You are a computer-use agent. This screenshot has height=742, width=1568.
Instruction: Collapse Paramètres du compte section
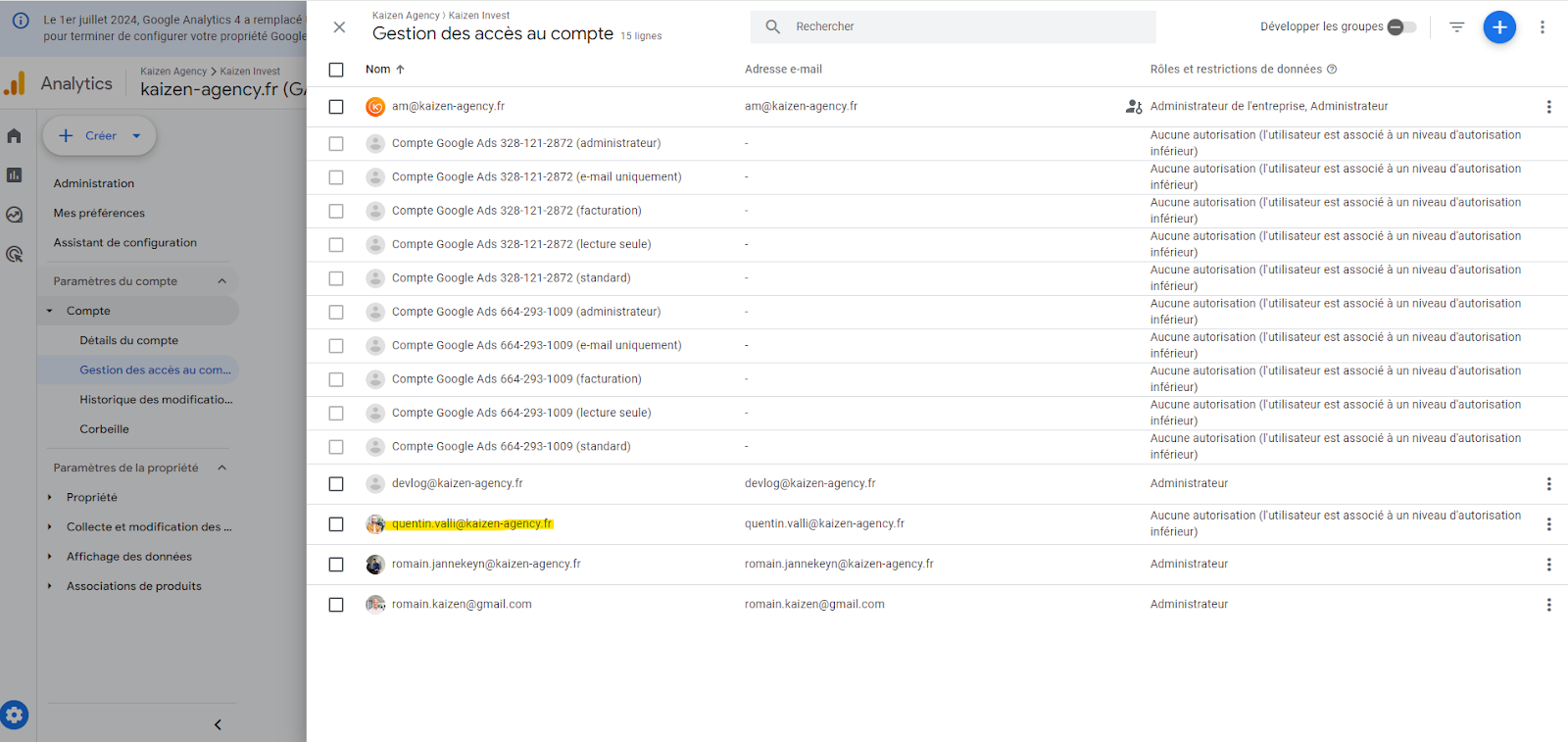[x=222, y=281]
